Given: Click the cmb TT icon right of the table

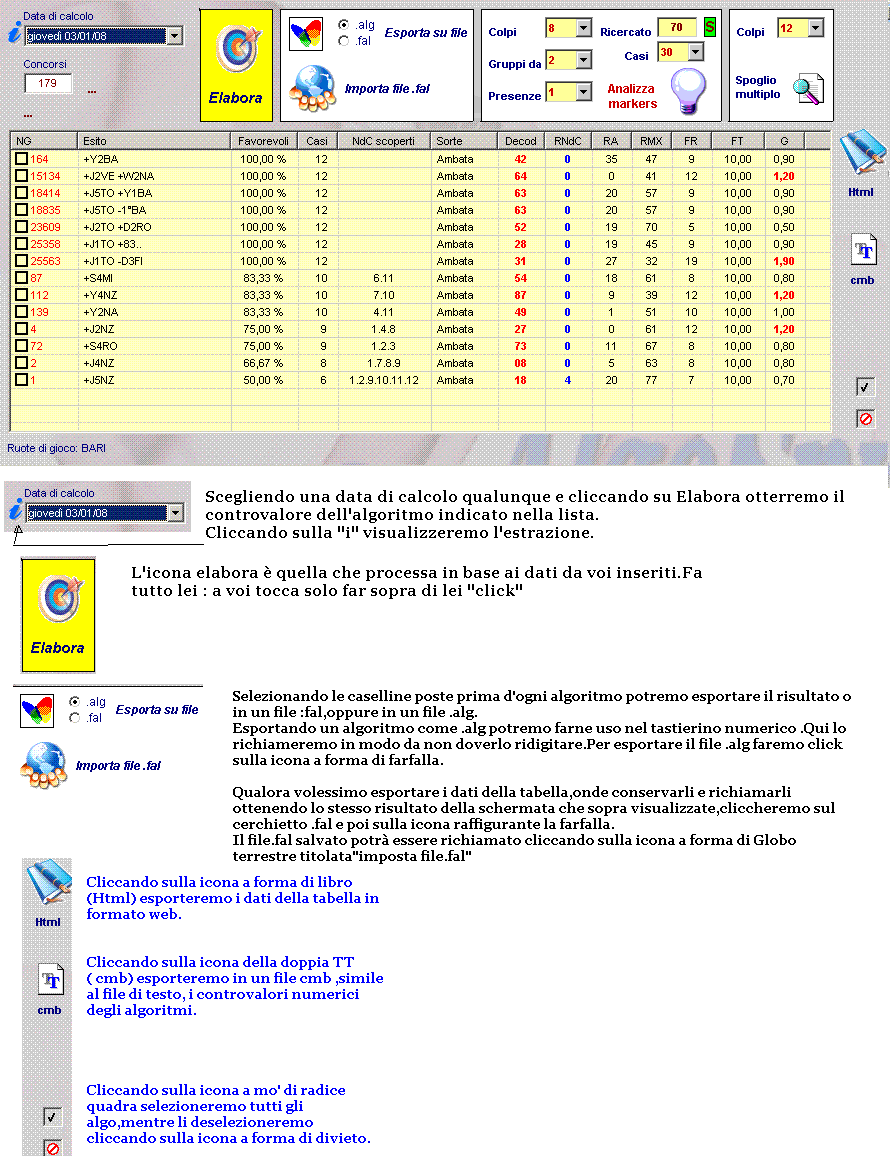Looking at the screenshot, I should coord(863,251).
